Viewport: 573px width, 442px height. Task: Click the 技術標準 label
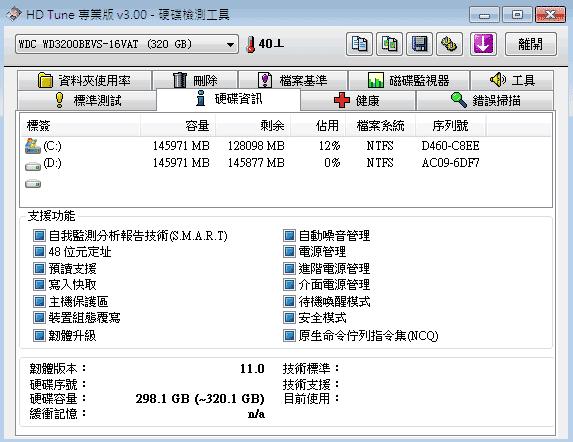311,369
